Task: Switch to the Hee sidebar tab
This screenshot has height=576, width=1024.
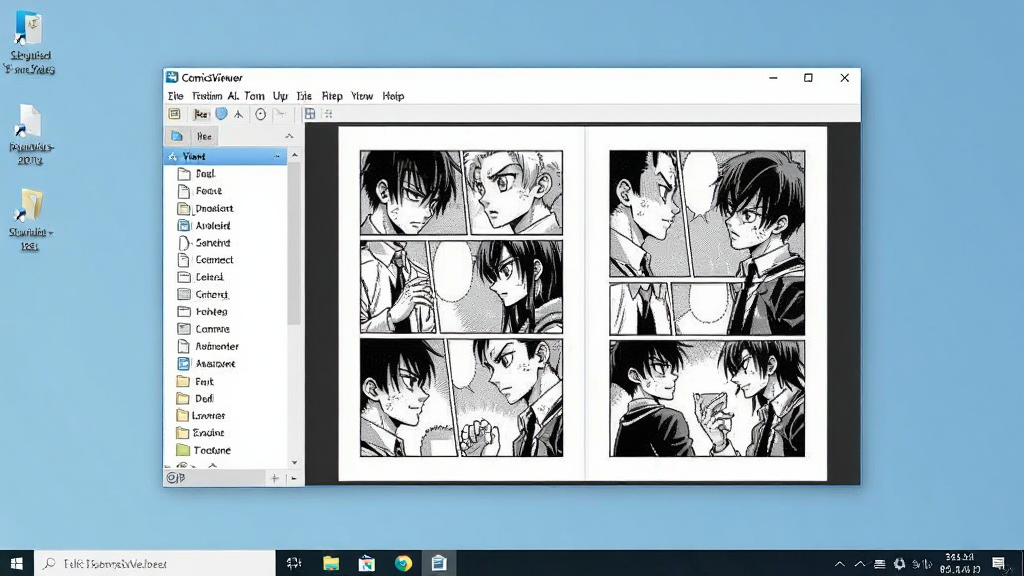Action: (204, 136)
